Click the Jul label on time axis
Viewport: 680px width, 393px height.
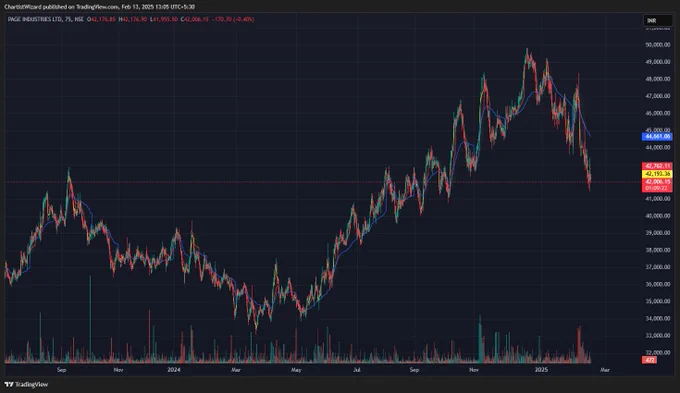[356, 370]
